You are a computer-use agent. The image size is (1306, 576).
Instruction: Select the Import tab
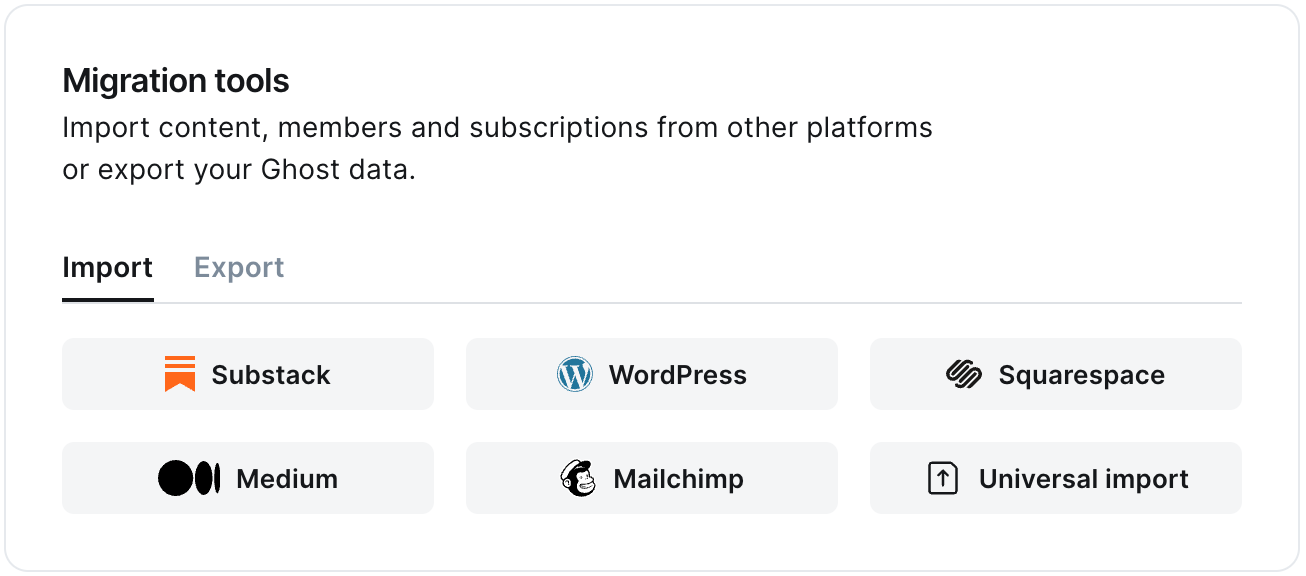tap(107, 268)
